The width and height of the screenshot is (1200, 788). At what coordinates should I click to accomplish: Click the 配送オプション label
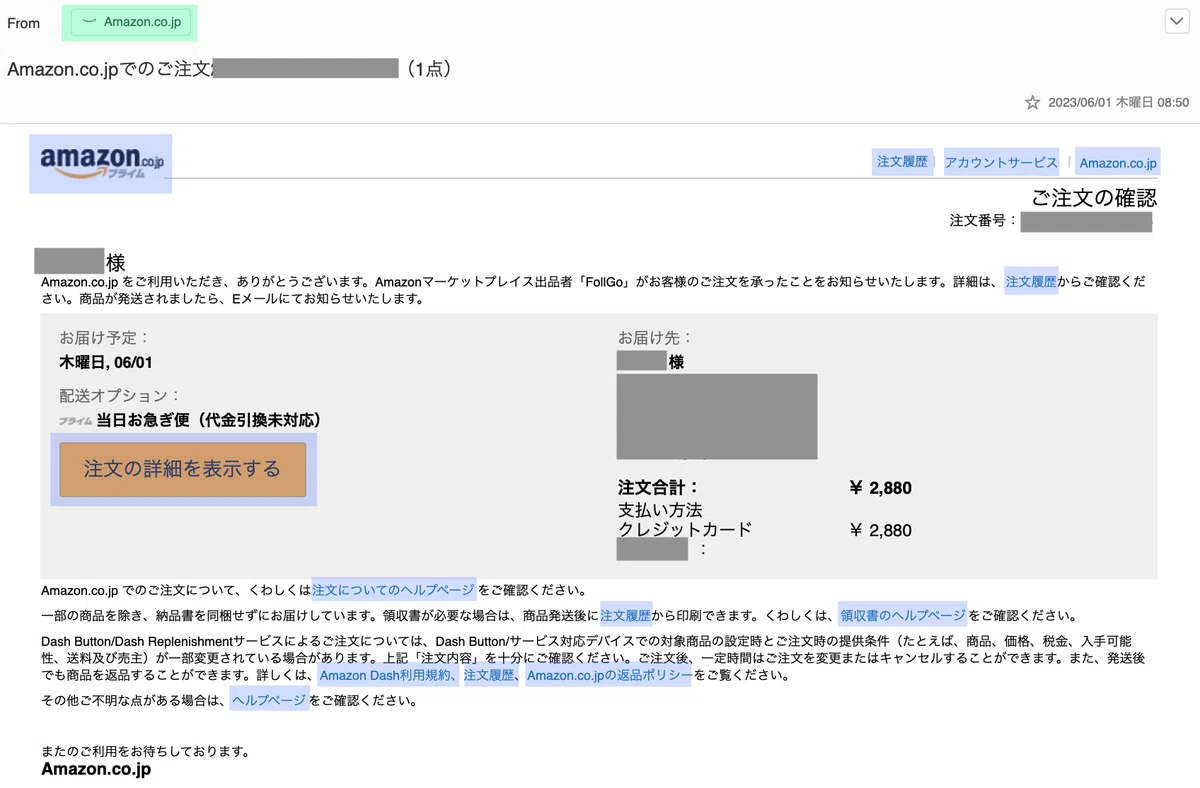pyautogui.click(x=120, y=396)
